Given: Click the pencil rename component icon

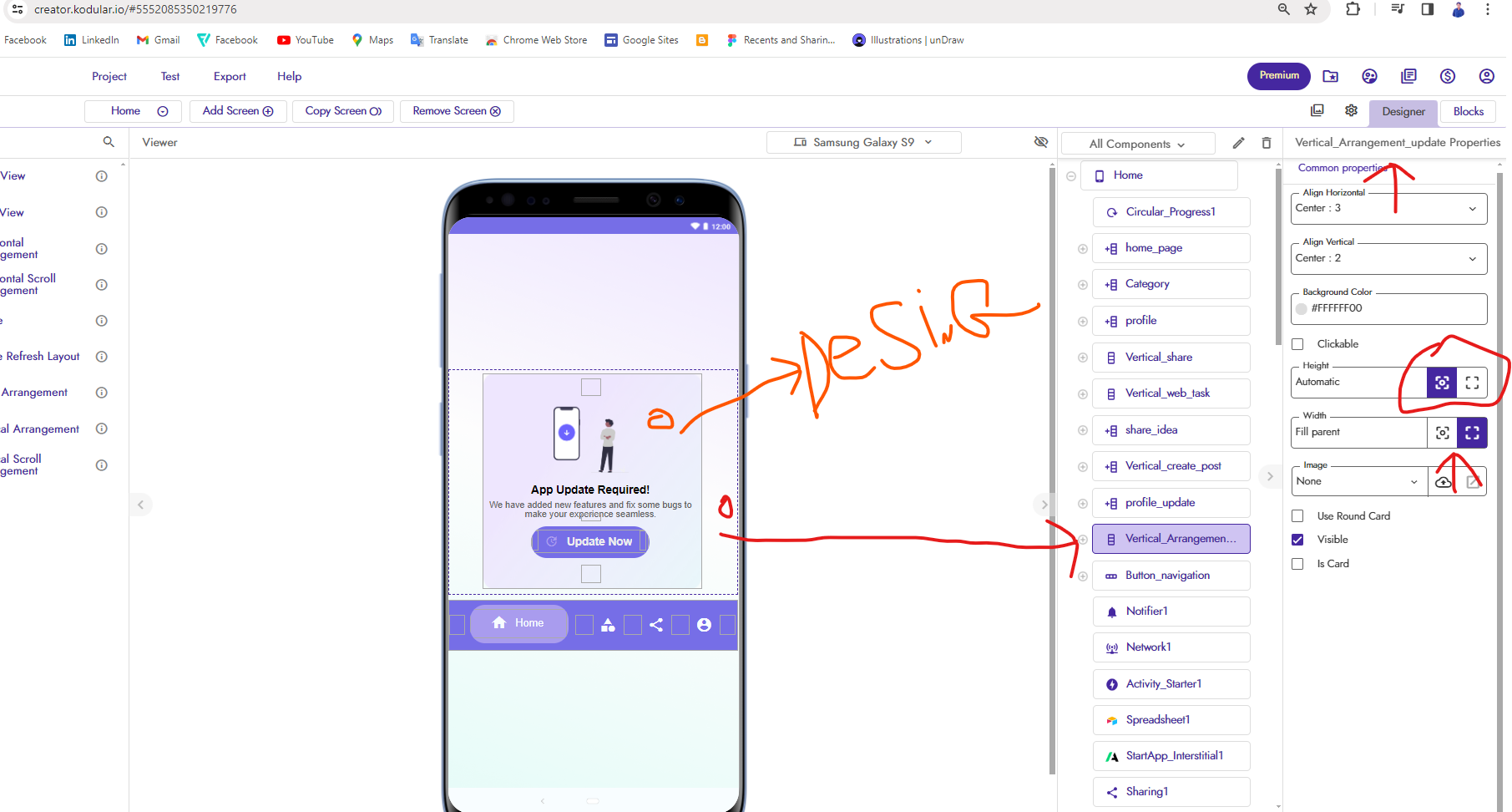Looking at the screenshot, I should 1238,143.
